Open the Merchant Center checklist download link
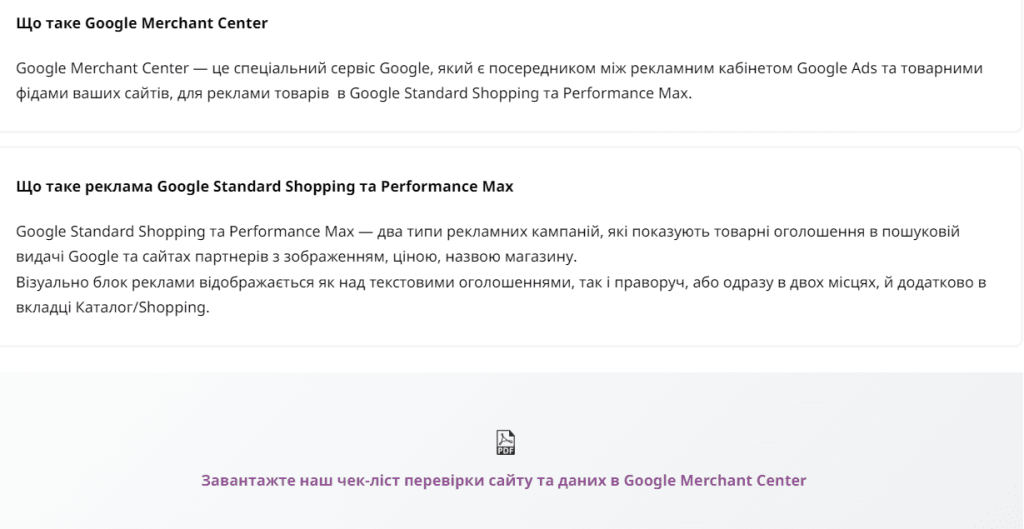The height and width of the screenshot is (529, 1024). point(503,480)
